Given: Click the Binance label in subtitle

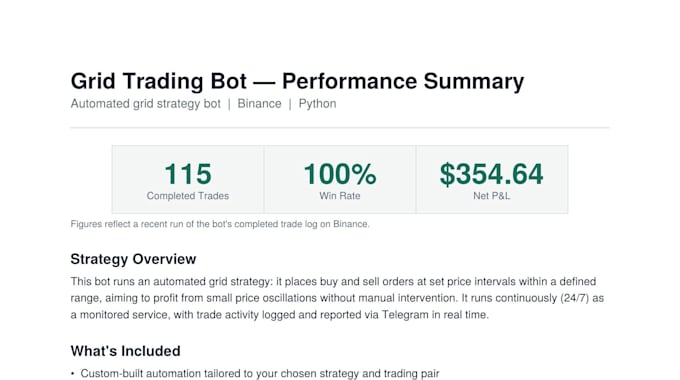Looking at the screenshot, I should tap(259, 104).
